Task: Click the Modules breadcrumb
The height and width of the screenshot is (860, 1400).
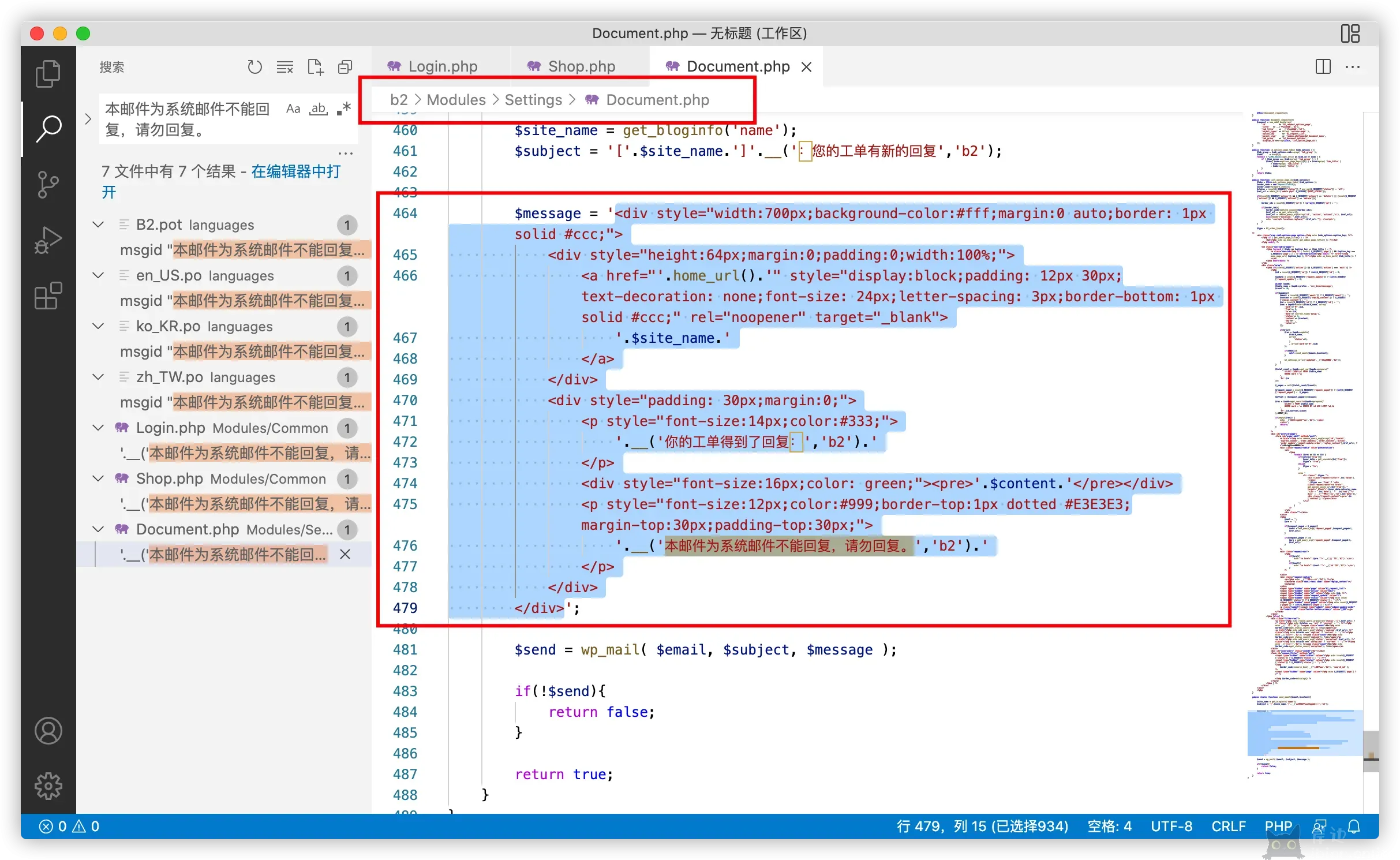Action: tap(456, 100)
